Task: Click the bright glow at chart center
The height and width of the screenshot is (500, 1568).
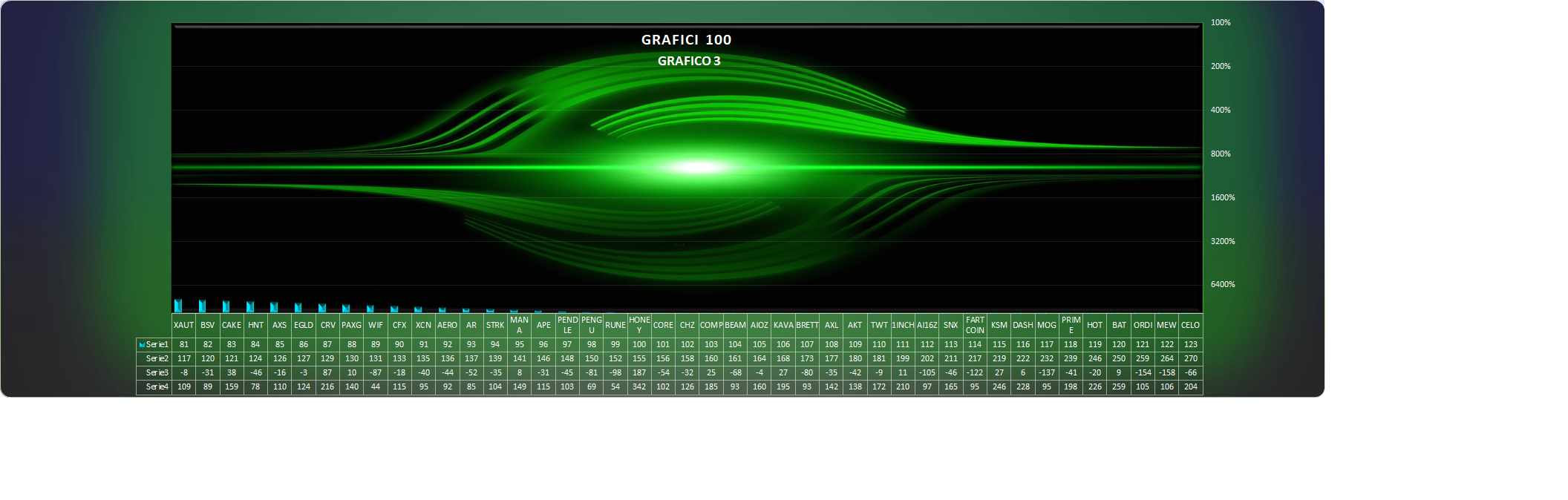Action: point(698,167)
